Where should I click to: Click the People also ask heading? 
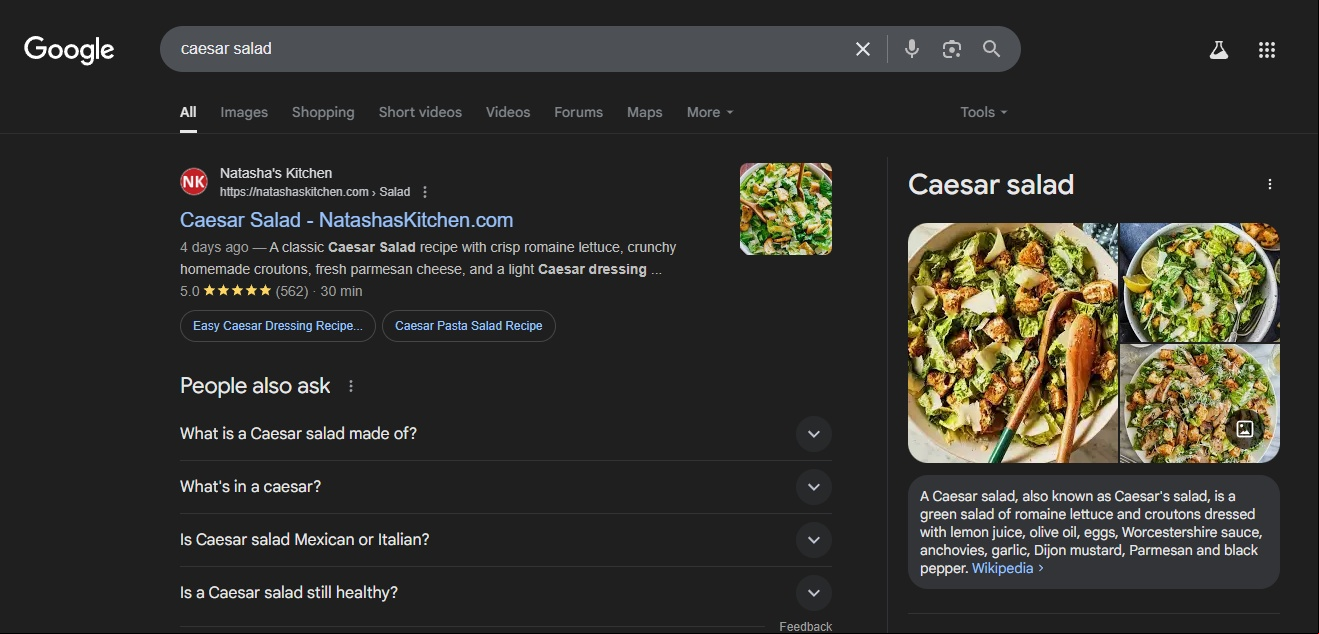[255, 386]
